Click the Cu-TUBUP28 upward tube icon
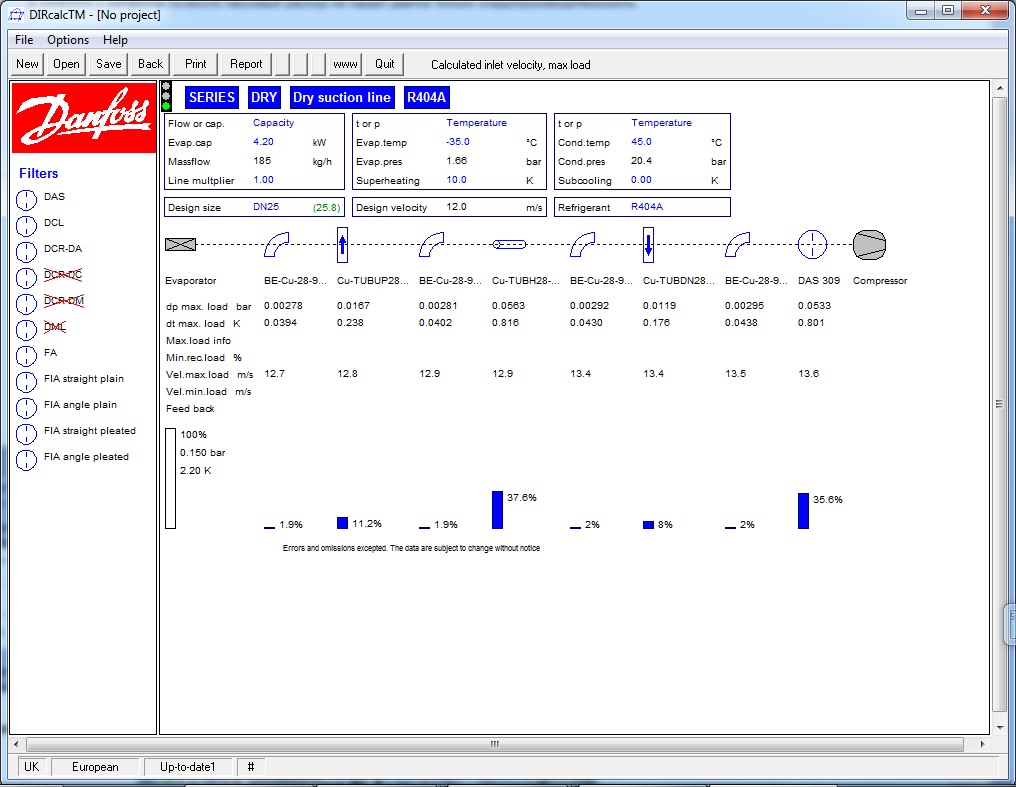This screenshot has width=1016, height=787. click(x=343, y=245)
